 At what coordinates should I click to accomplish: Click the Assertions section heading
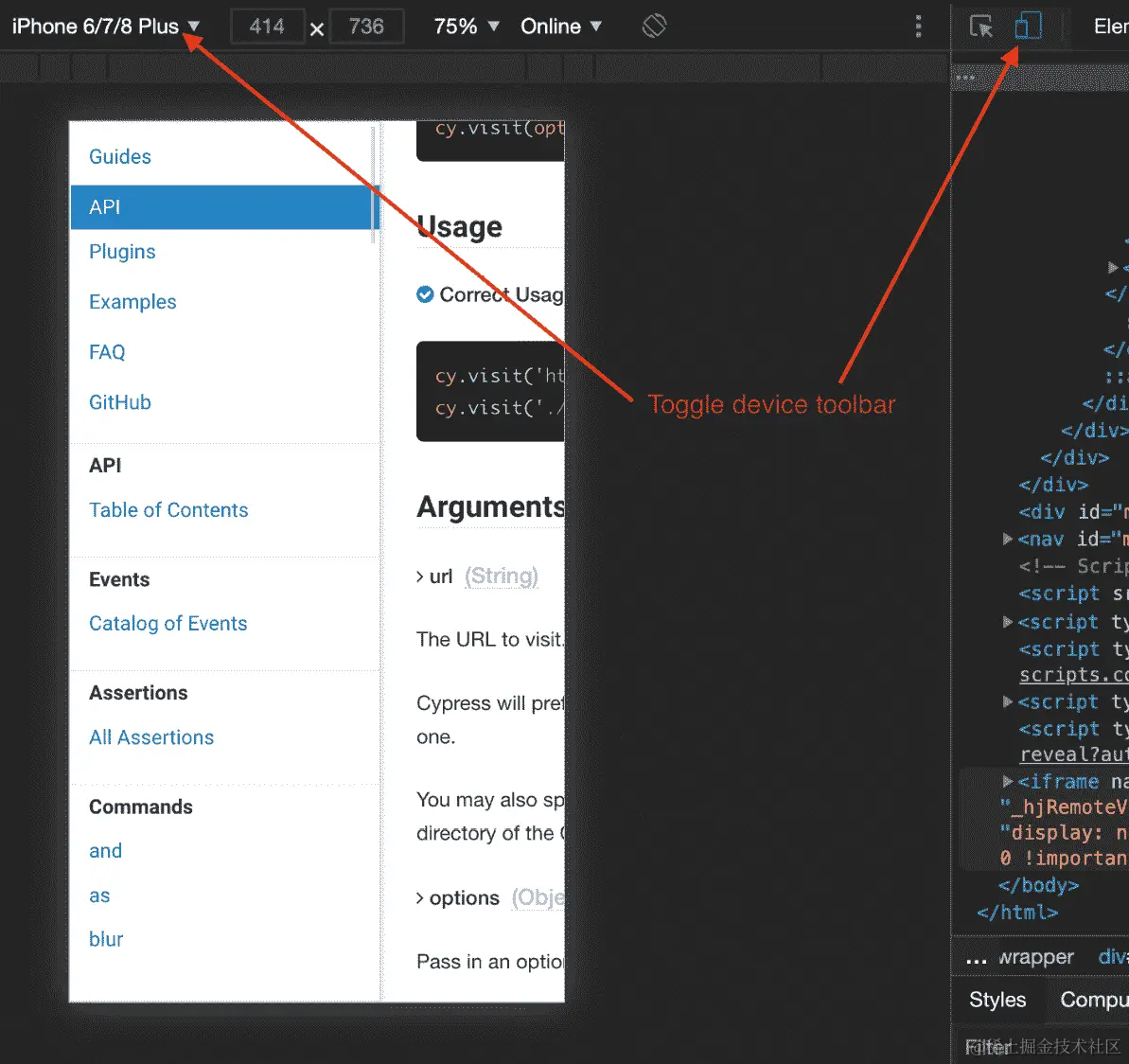coord(138,693)
